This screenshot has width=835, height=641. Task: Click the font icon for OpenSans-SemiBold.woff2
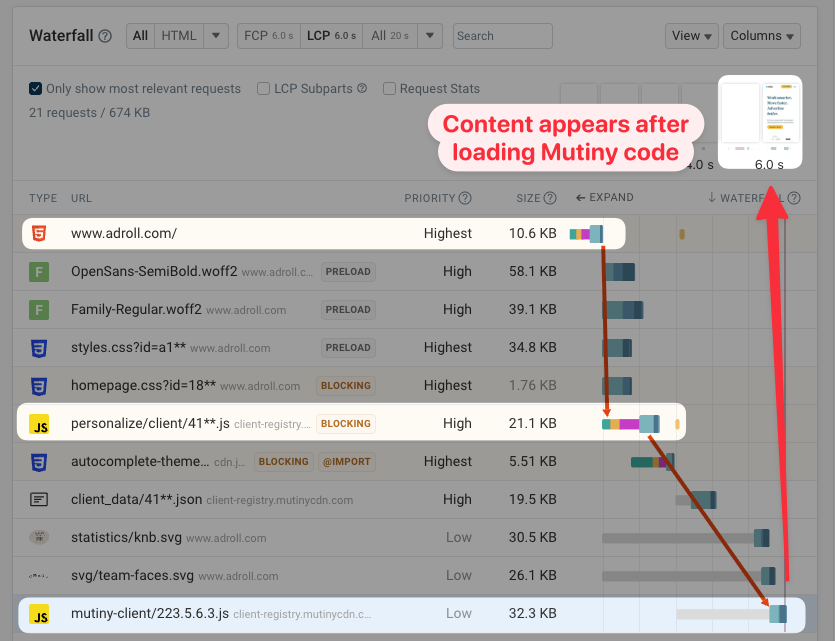(x=38, y=271)
